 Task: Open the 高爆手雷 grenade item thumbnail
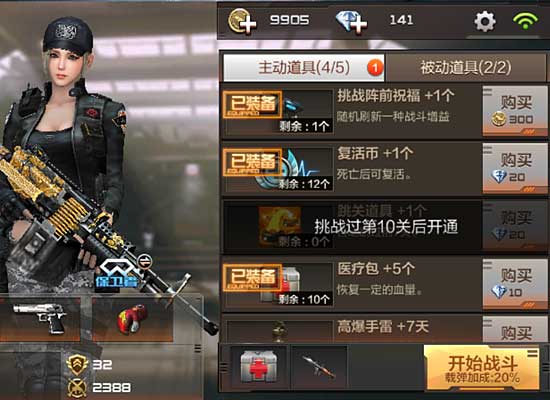(279, 331)
